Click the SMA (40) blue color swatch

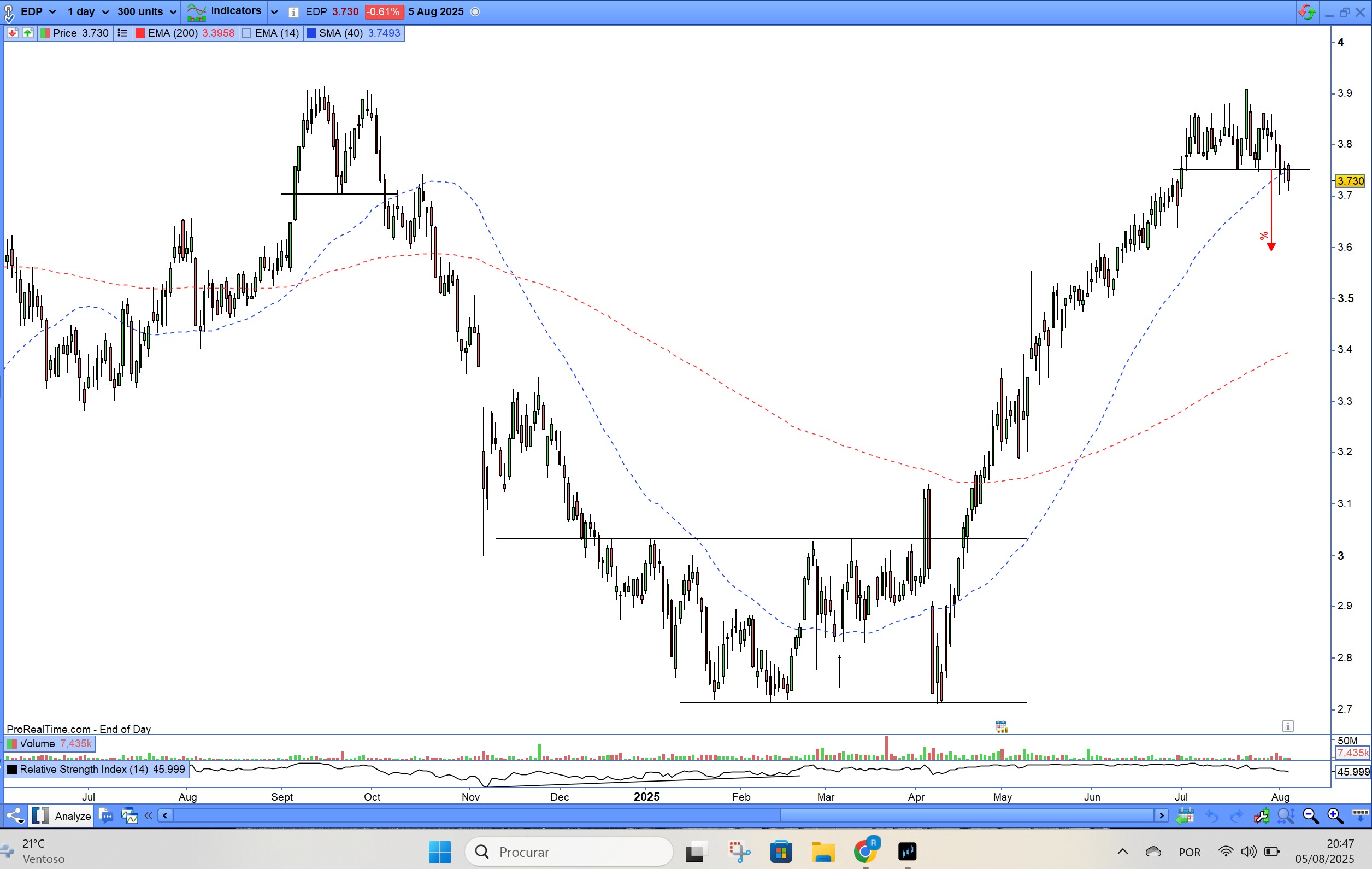coord(311,33)
